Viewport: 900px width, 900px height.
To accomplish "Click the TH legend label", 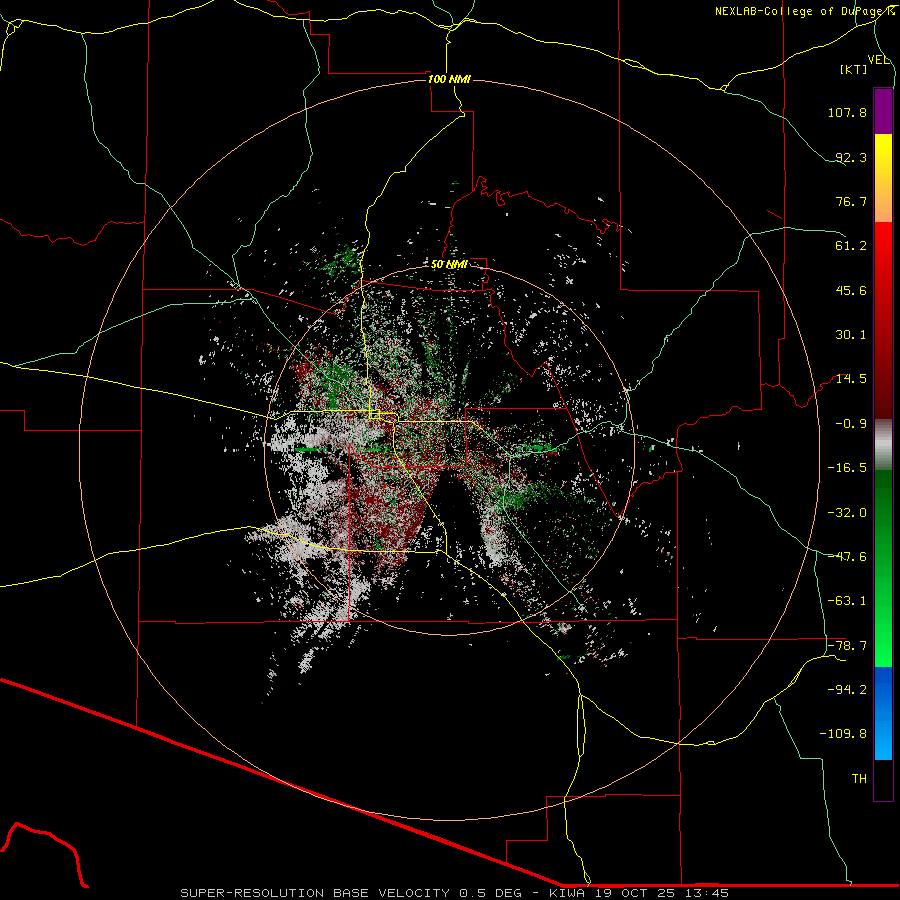I will pos(859,779).
